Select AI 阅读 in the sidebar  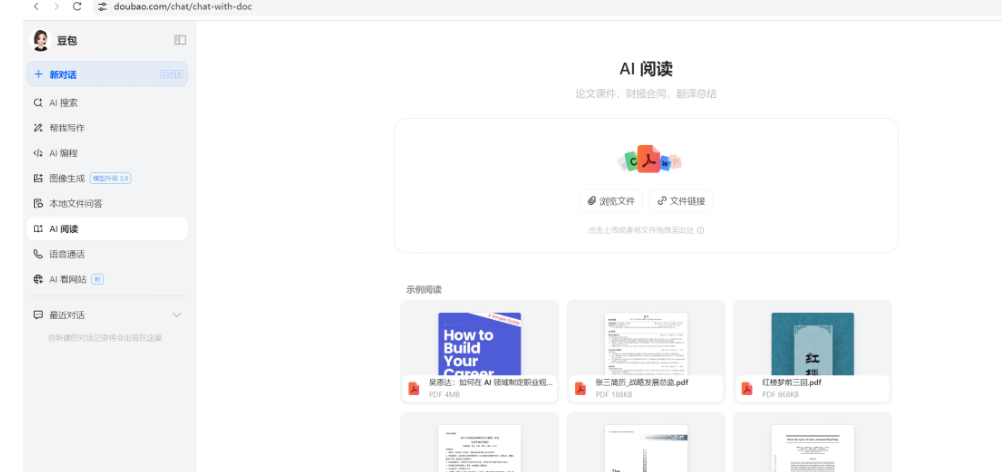[x=107, y=229]
